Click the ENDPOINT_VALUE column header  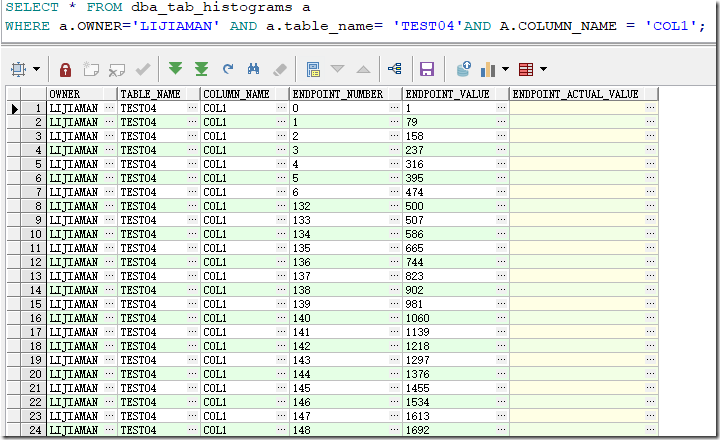point(456,94)
